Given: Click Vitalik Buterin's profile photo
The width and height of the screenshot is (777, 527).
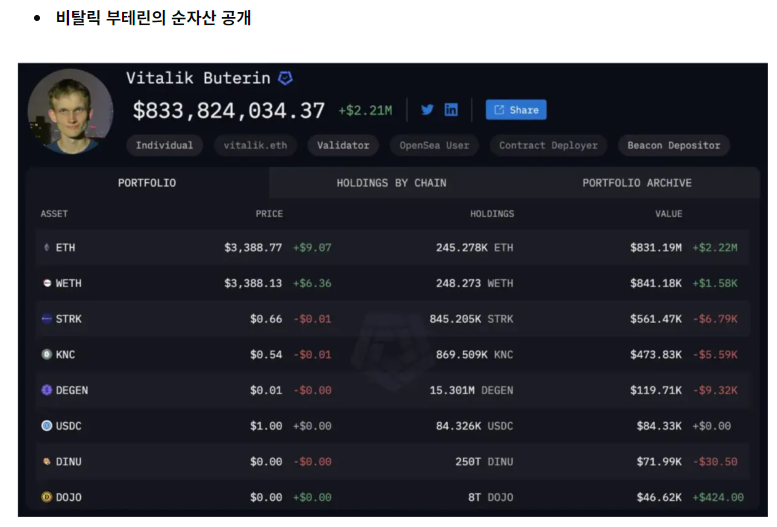Looking at the screenshot, I should point(70,111).
